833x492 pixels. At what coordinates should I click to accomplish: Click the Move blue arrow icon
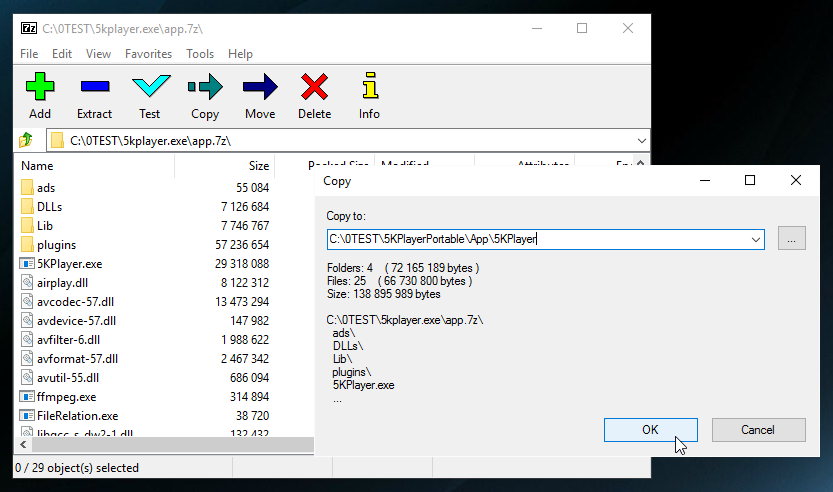[x=260, y=87]
